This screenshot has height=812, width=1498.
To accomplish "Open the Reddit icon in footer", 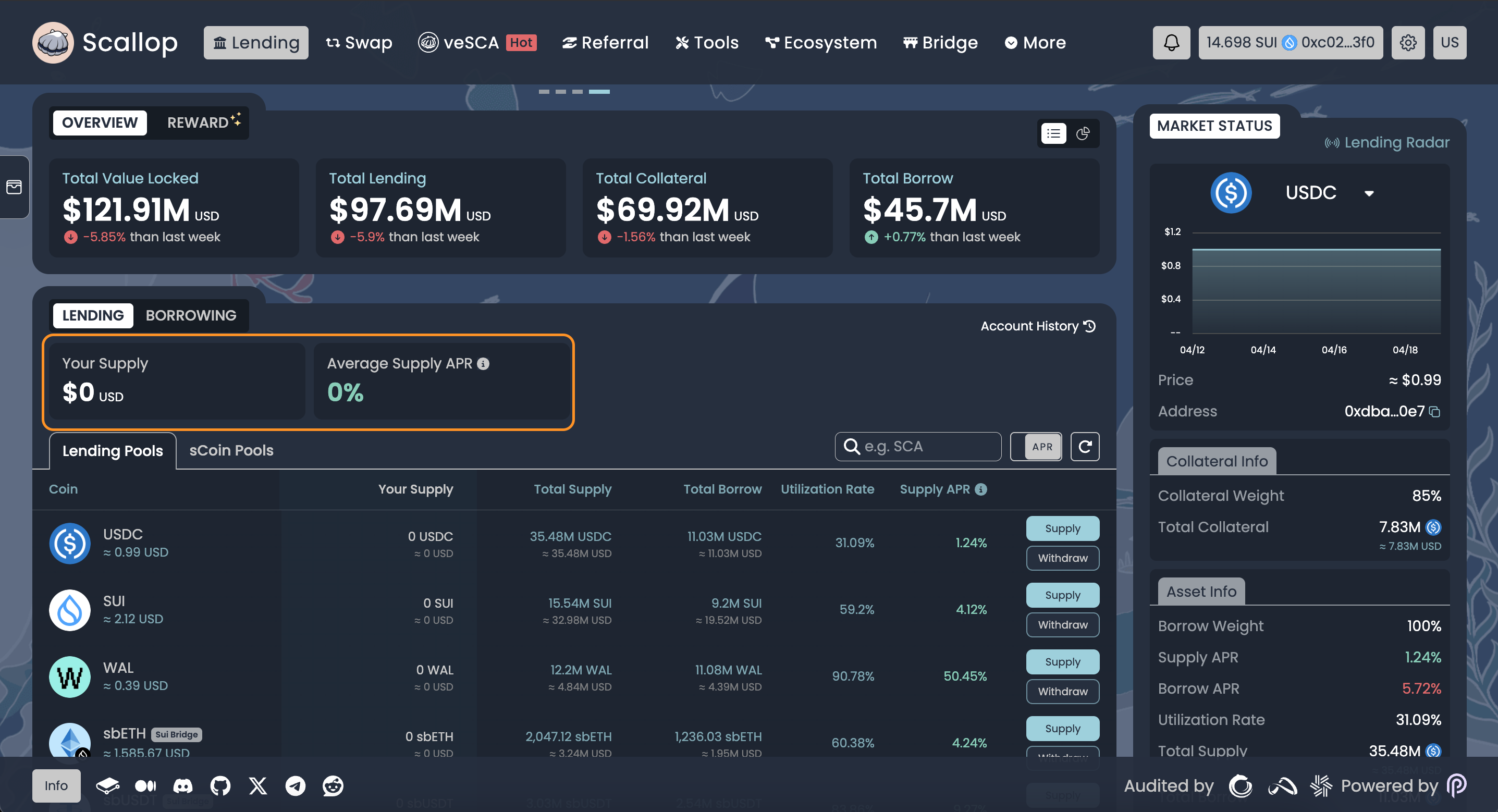I will click(x=333, y=786).
